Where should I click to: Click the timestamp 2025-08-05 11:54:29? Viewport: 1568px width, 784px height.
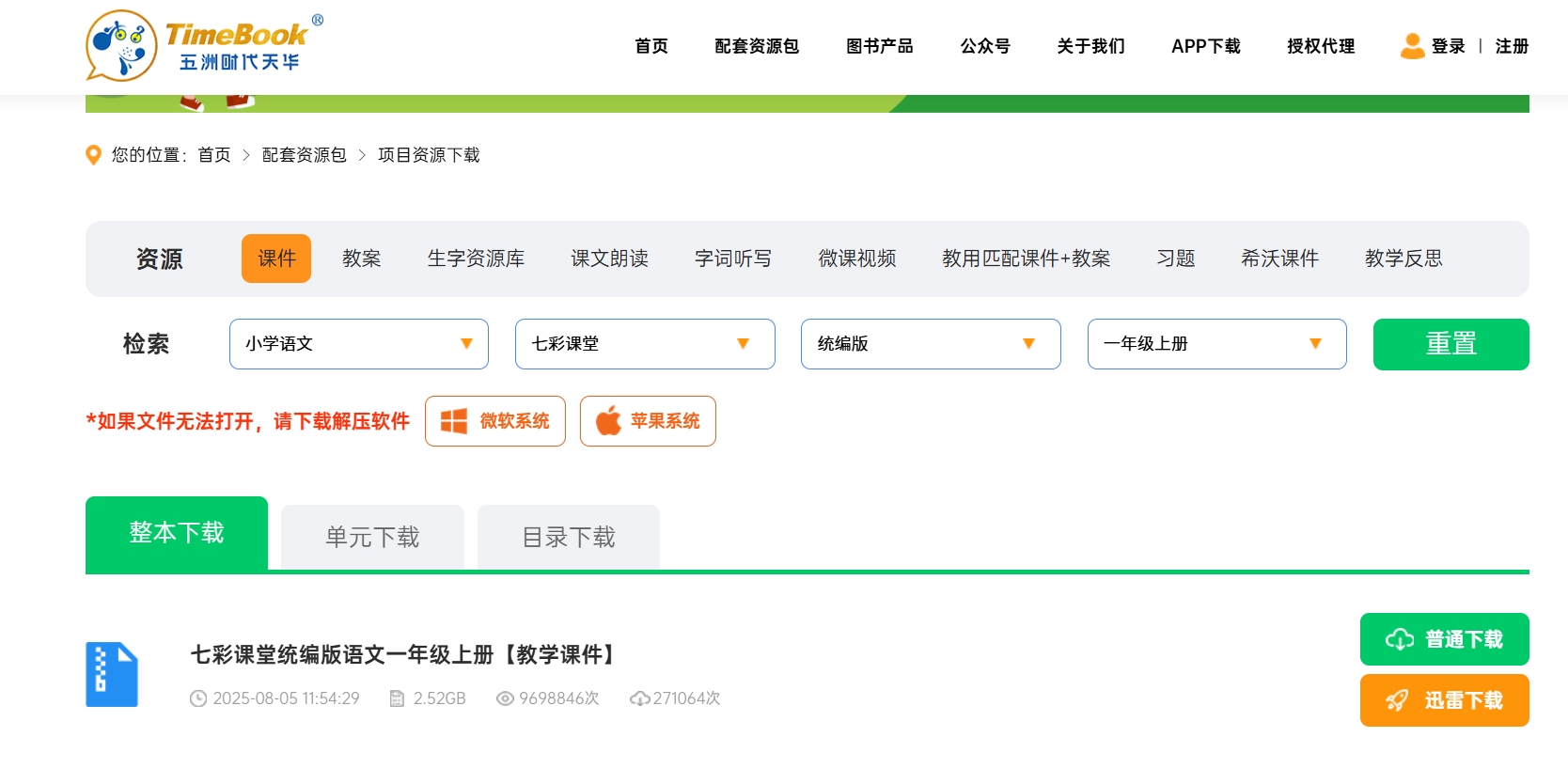point(287,698)
